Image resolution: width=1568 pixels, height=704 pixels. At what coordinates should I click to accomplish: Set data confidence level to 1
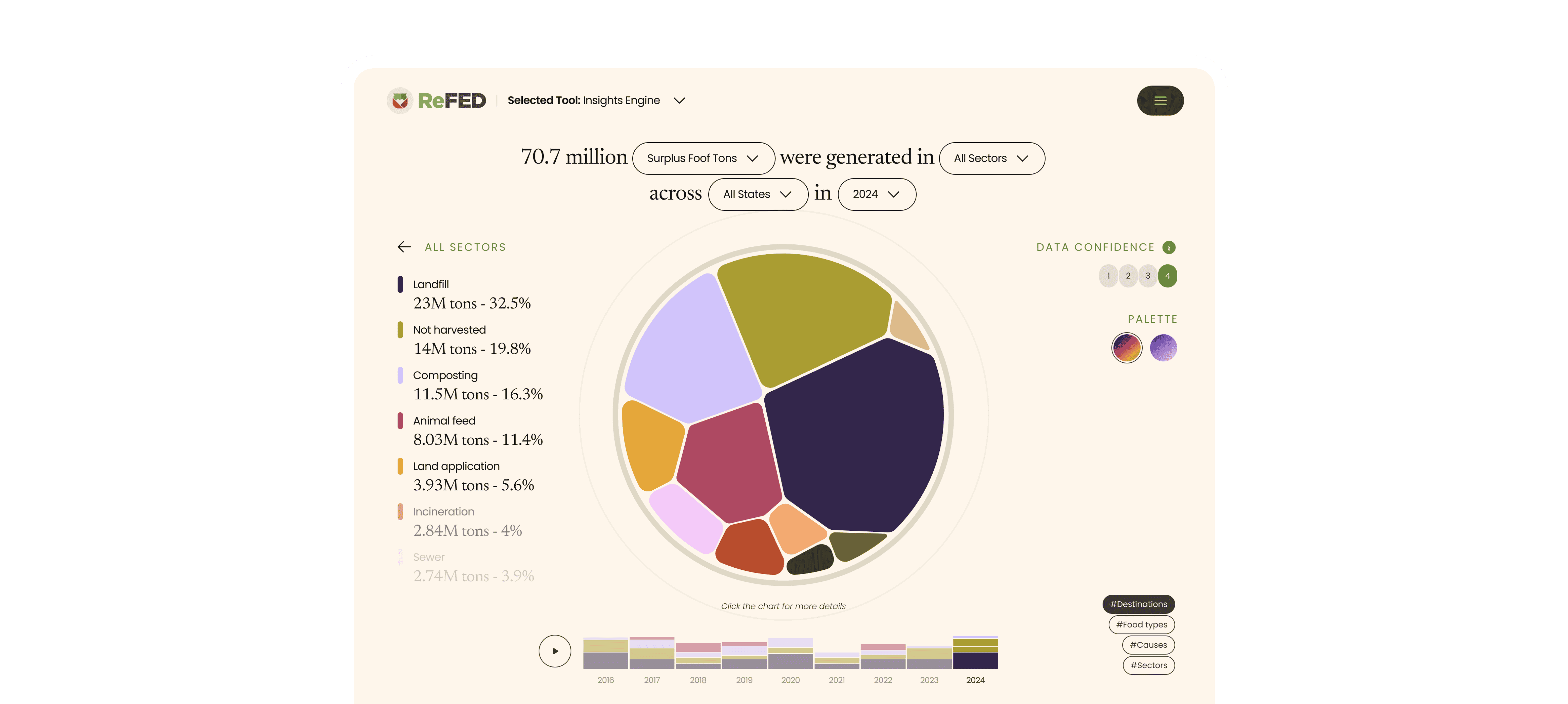(x=1108, y=276)
